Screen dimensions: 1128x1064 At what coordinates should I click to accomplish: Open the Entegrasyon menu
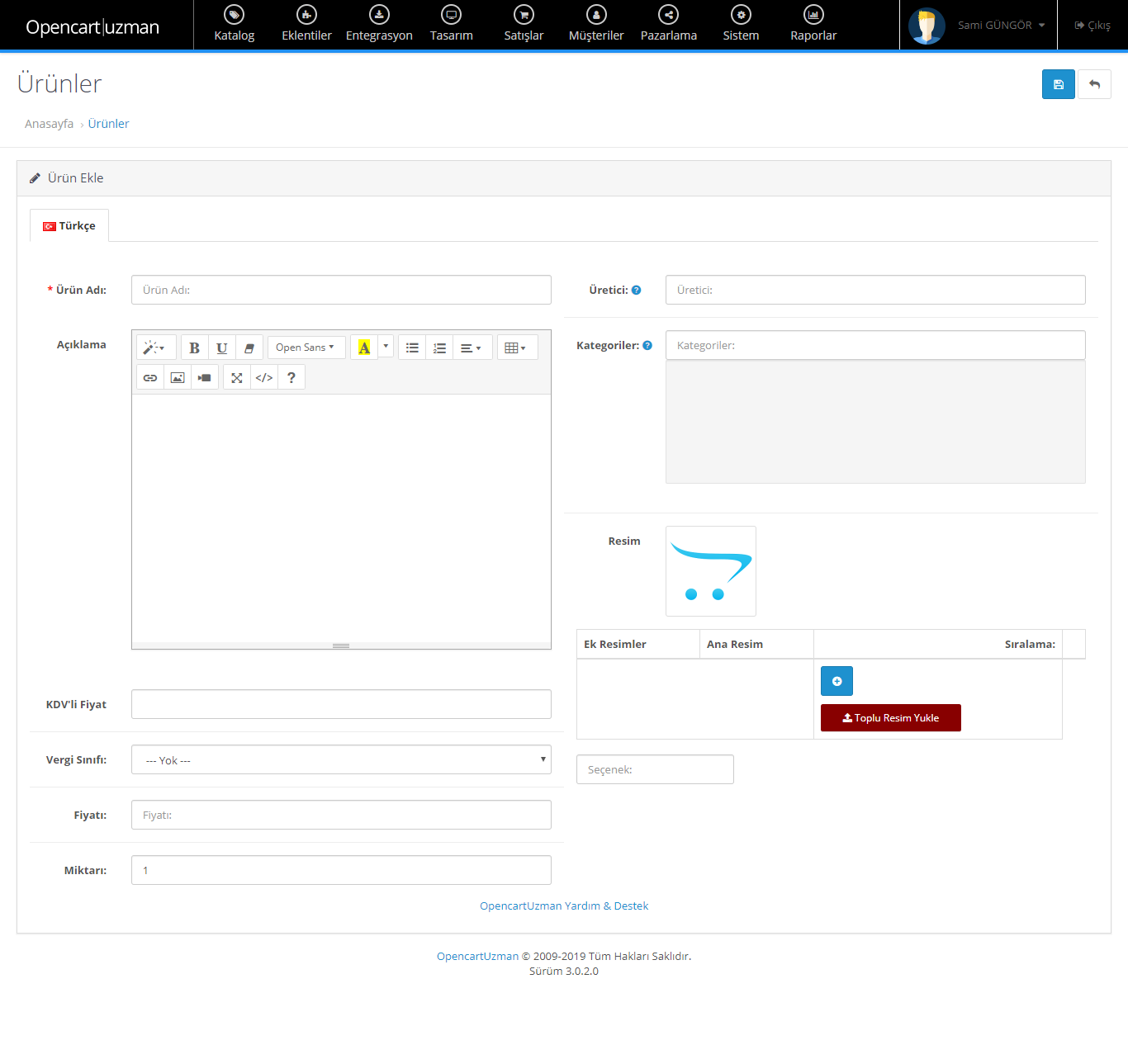pyautogui.click(x=379, y=25)
